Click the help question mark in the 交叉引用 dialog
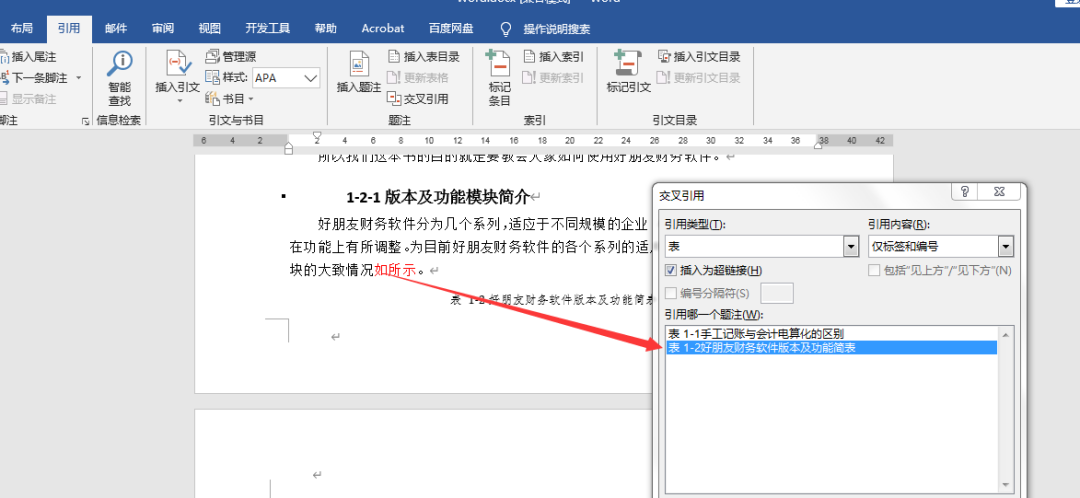Viewport: 1080px width, 498px height. (964, 191)
